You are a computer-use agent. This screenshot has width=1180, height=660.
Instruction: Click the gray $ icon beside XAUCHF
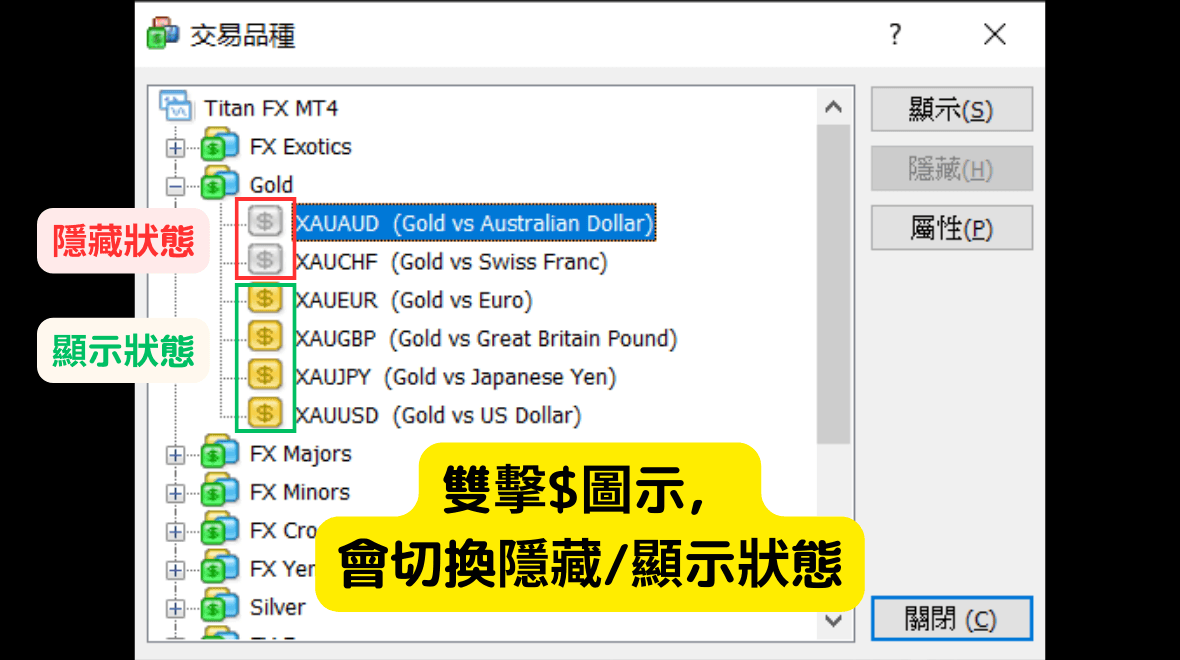tap(264, 262)
